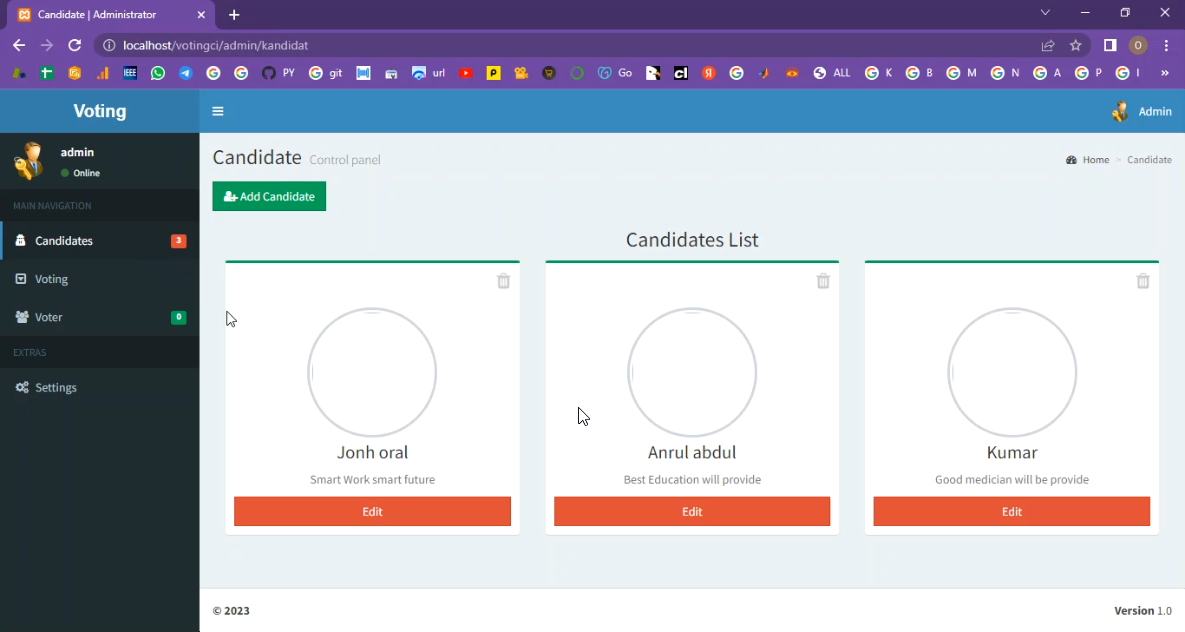Go to Voter section in sidebar
This screenshot has height=632, width=1185.
(48, 317)
